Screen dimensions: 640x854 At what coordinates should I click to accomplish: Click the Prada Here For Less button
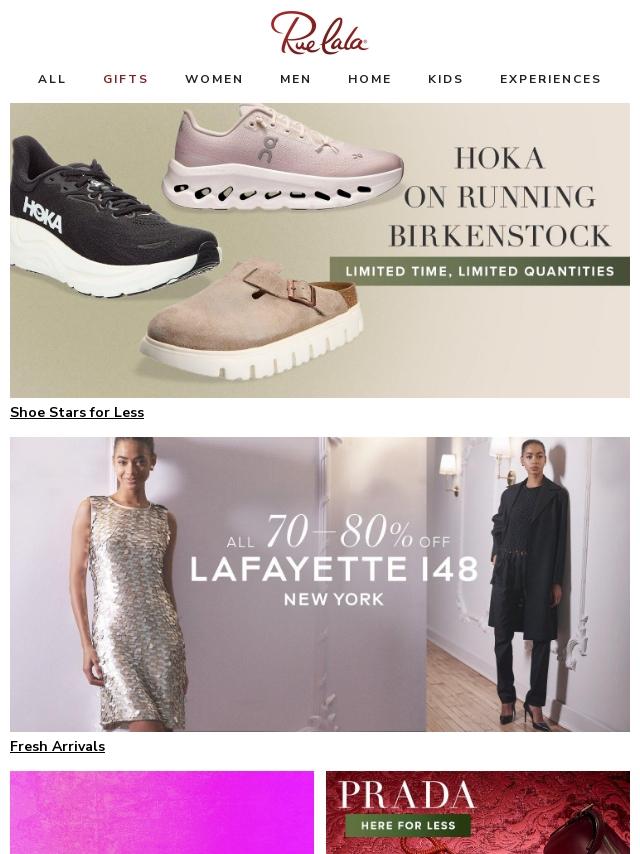point(408,825)
